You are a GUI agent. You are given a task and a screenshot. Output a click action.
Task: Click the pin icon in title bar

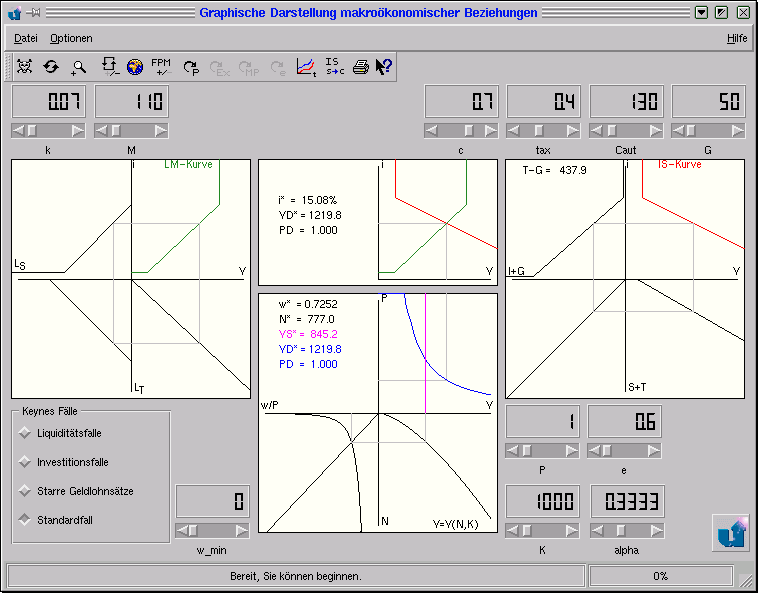click(x=34, y=13)
